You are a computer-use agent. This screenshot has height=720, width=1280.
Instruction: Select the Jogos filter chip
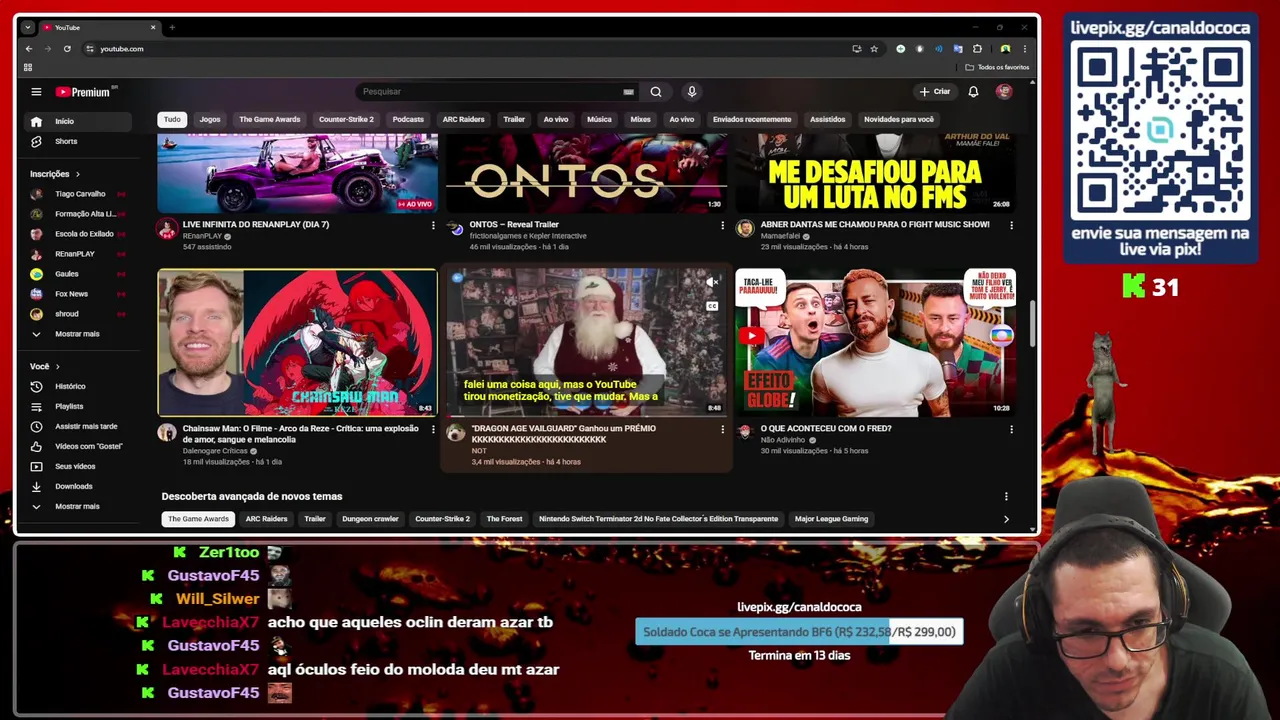pos(210,119)
